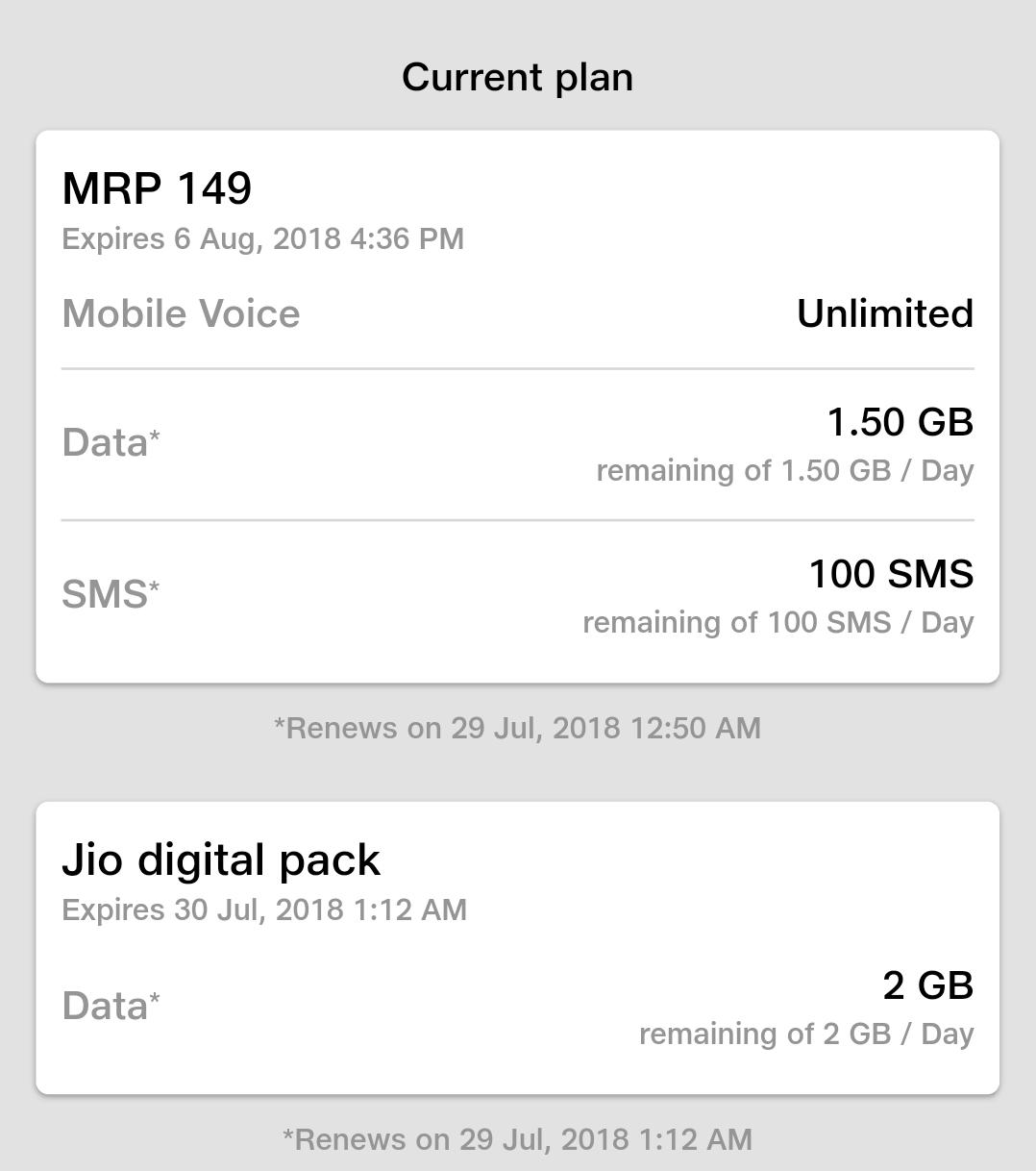Open the MRP 149 plan card title
Screen dimensions: 1036x1171
(157, 188)
